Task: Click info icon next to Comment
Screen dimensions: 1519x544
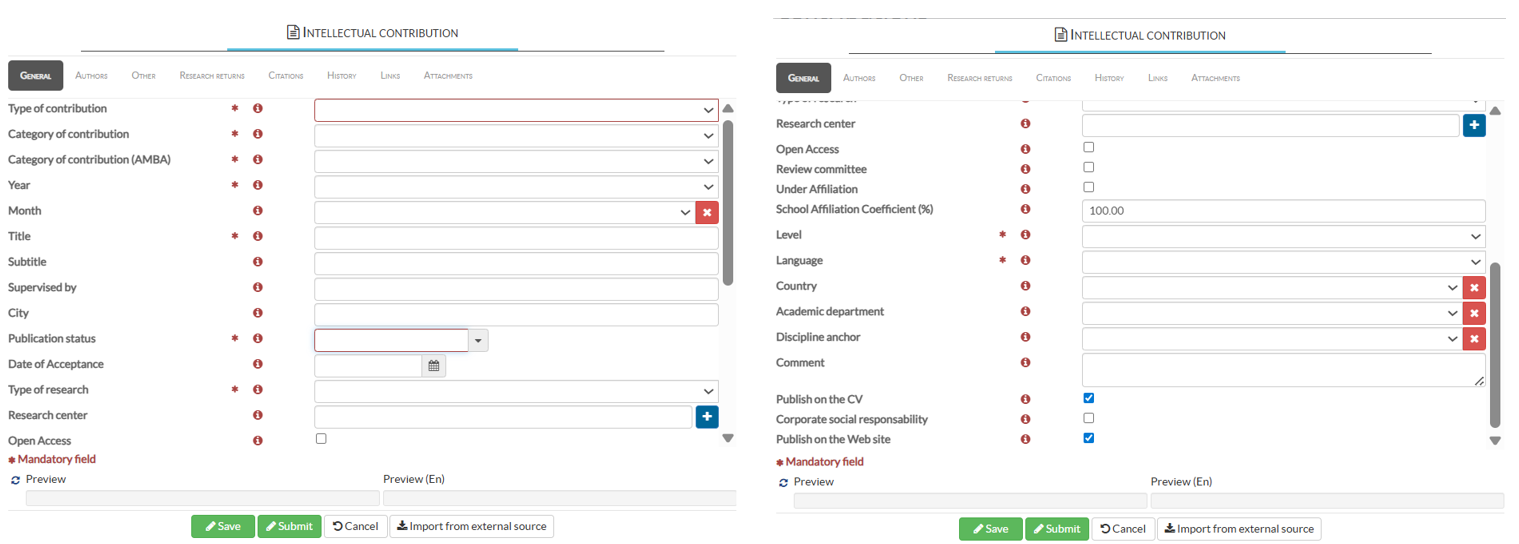Action: coord(1025,363)
